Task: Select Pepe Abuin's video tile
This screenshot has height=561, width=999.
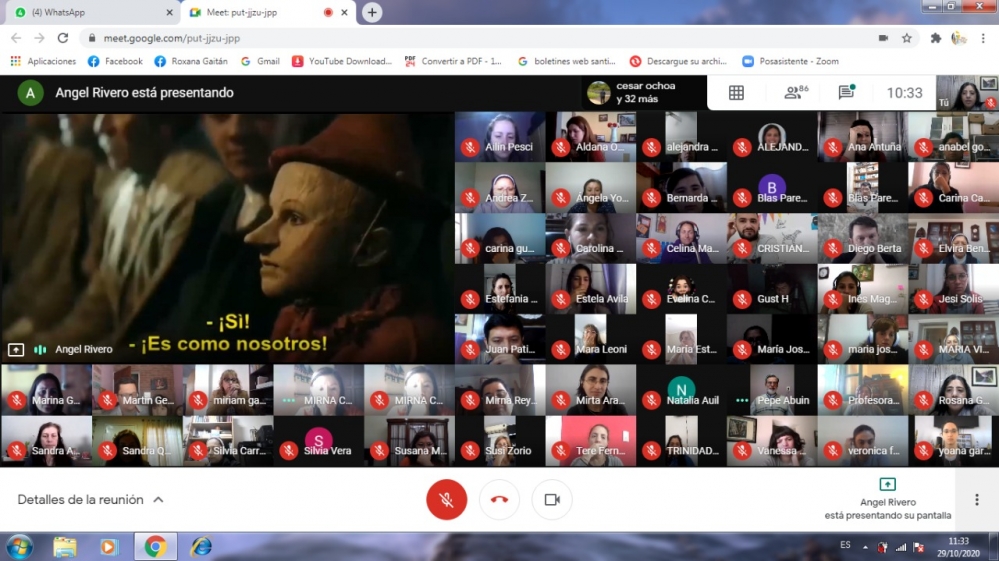Action: click(x=772, y=390)
